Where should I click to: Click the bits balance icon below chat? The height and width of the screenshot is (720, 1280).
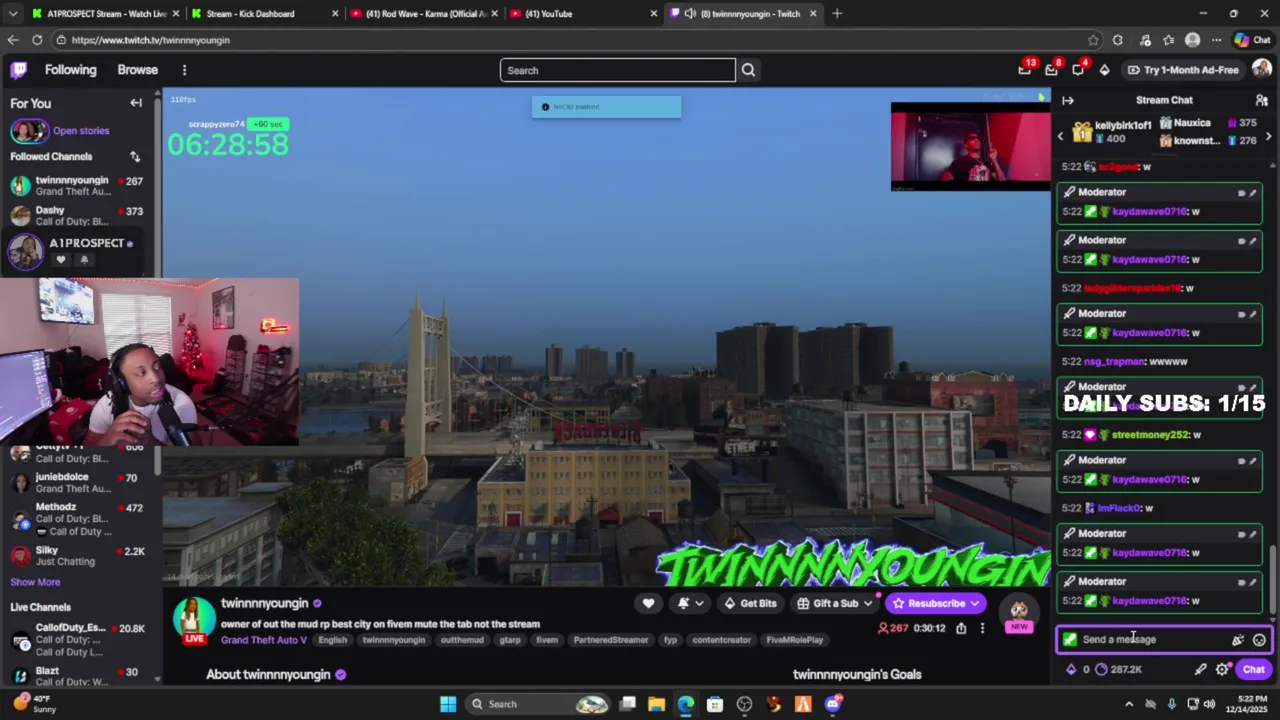(x=1072, y=670)
